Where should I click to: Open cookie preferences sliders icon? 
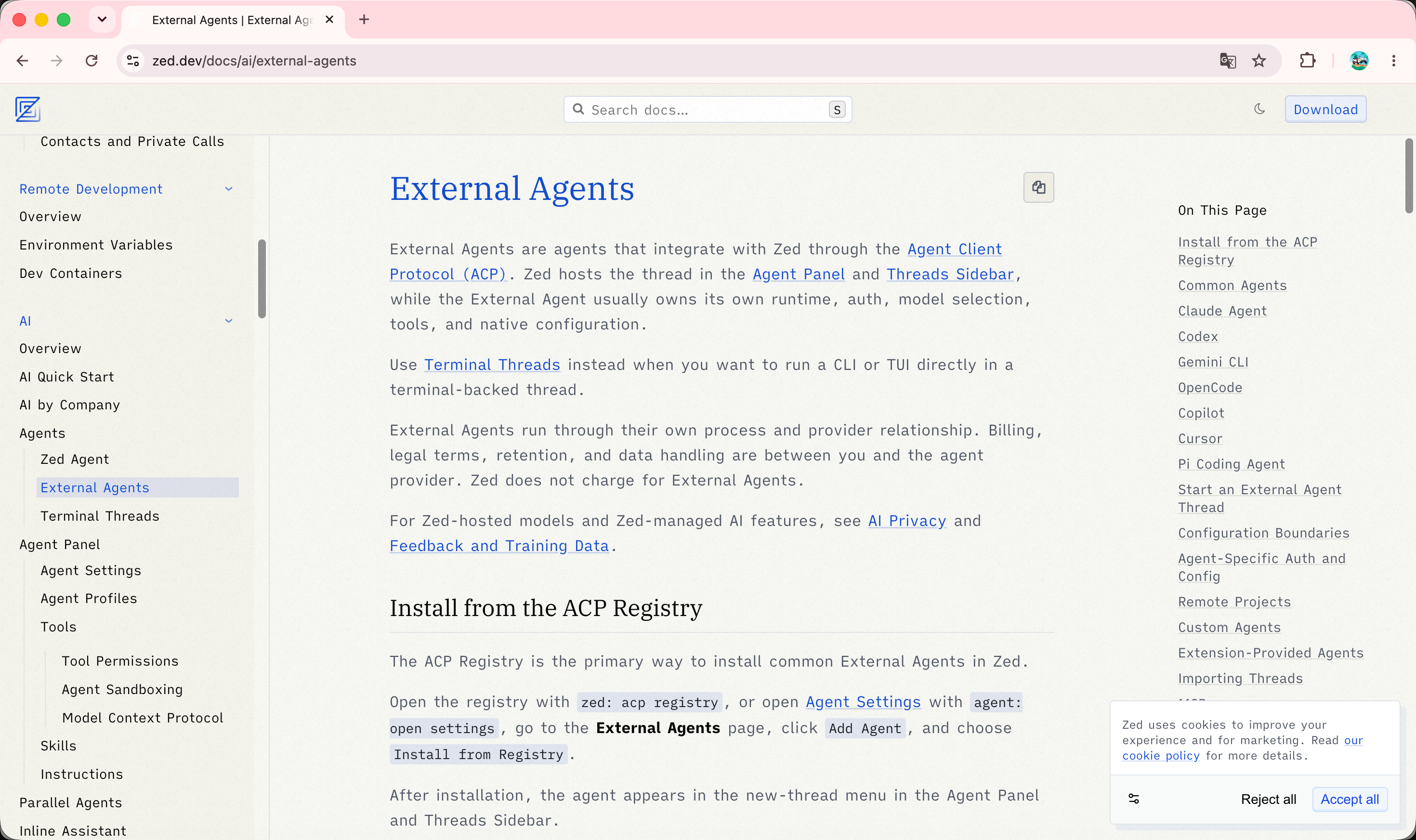coord(1134,799)
